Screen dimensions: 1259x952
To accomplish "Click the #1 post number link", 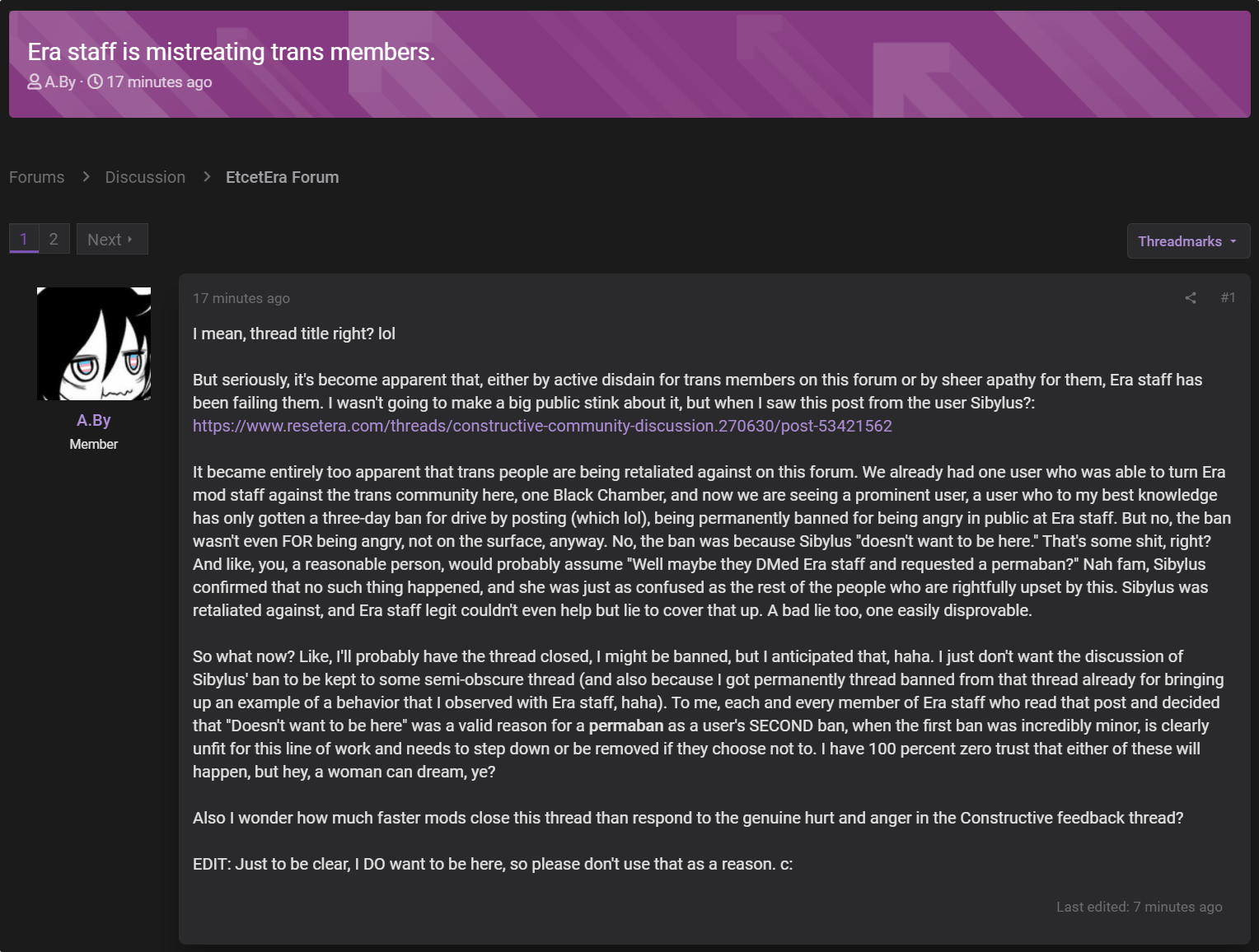I will (x=1228, y=298).
